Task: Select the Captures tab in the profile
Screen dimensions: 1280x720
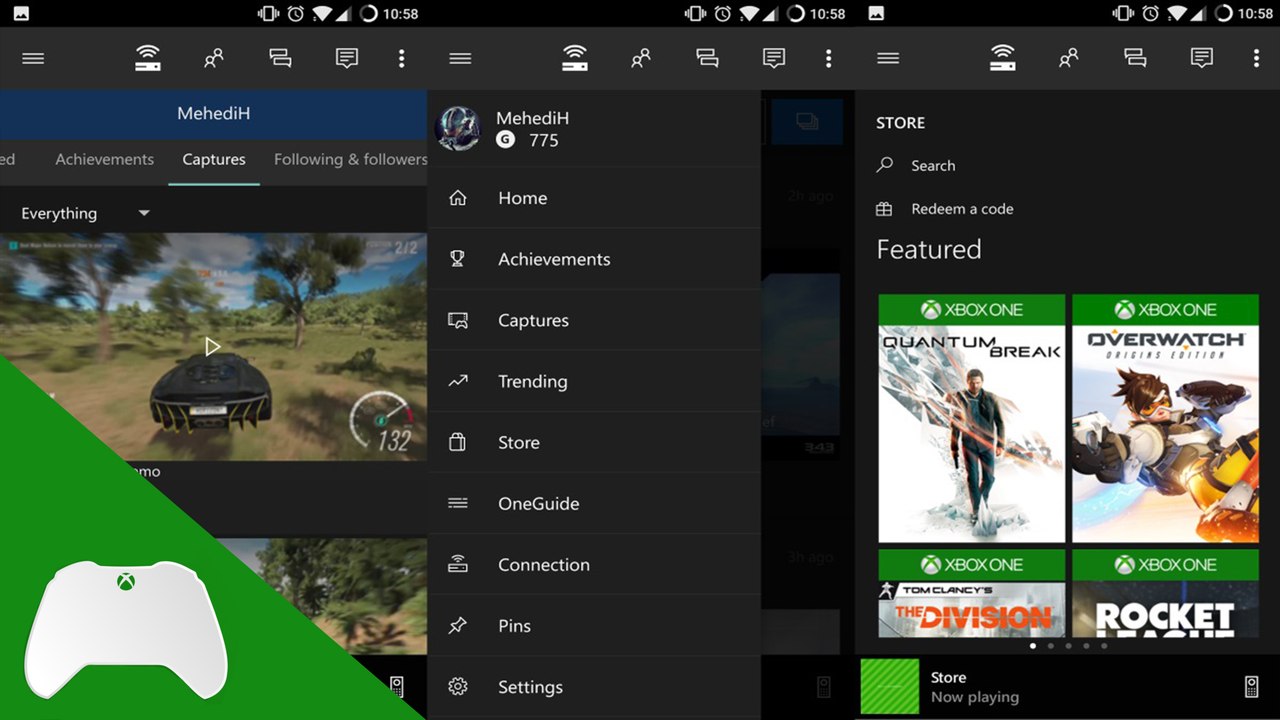Action: coord(214,159)
